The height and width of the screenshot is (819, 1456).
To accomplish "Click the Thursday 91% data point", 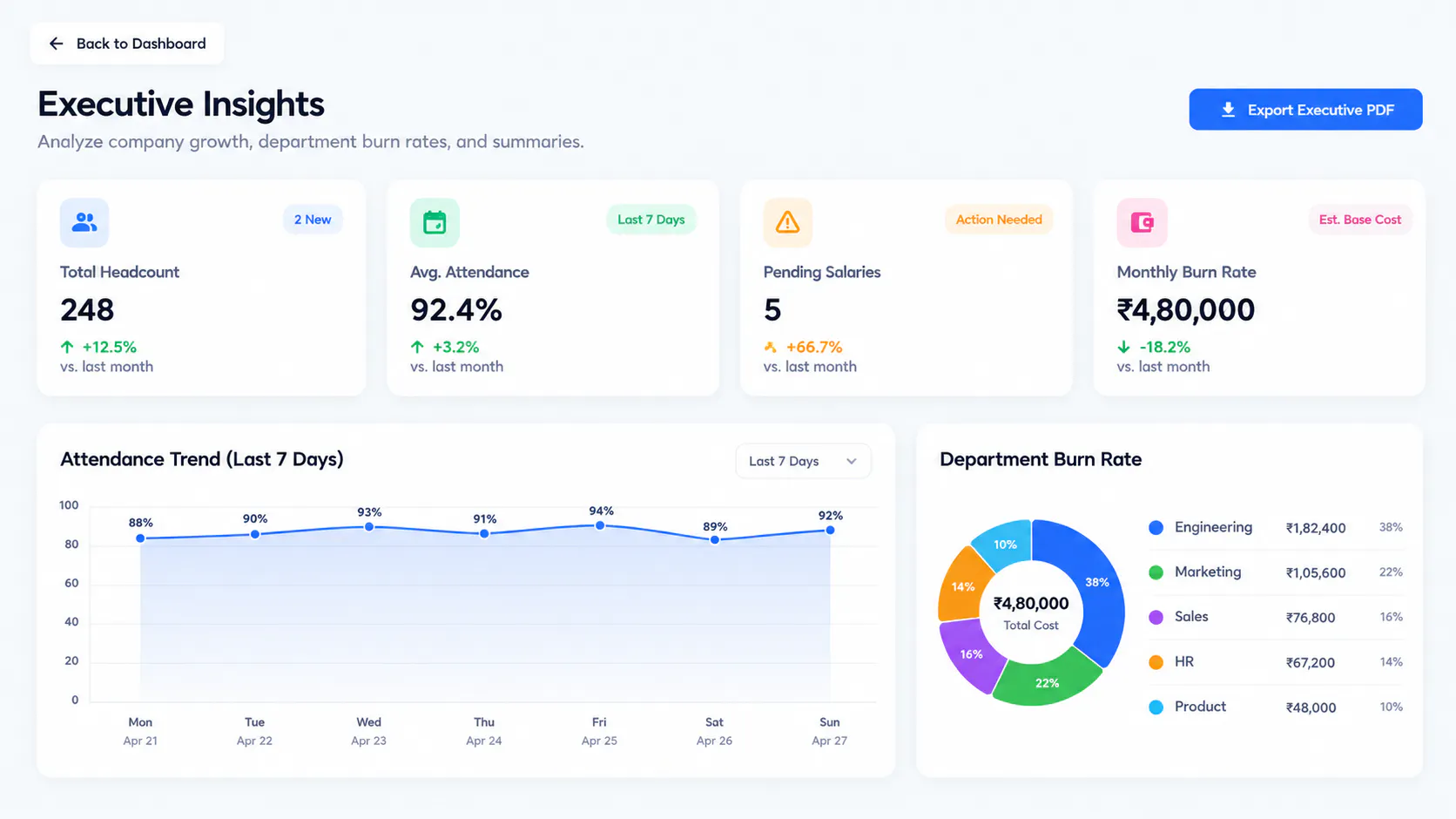I will 484,533.
